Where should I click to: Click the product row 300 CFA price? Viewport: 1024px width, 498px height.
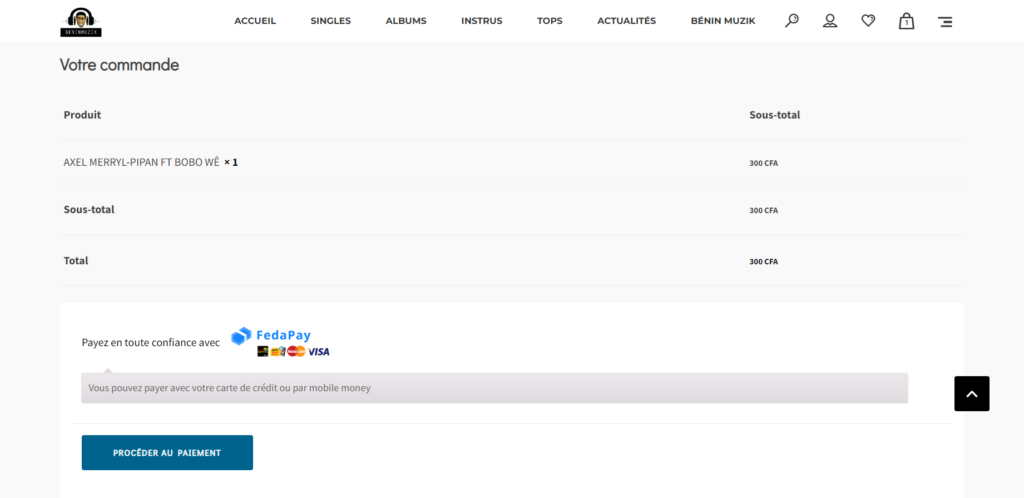pos(763,163)
